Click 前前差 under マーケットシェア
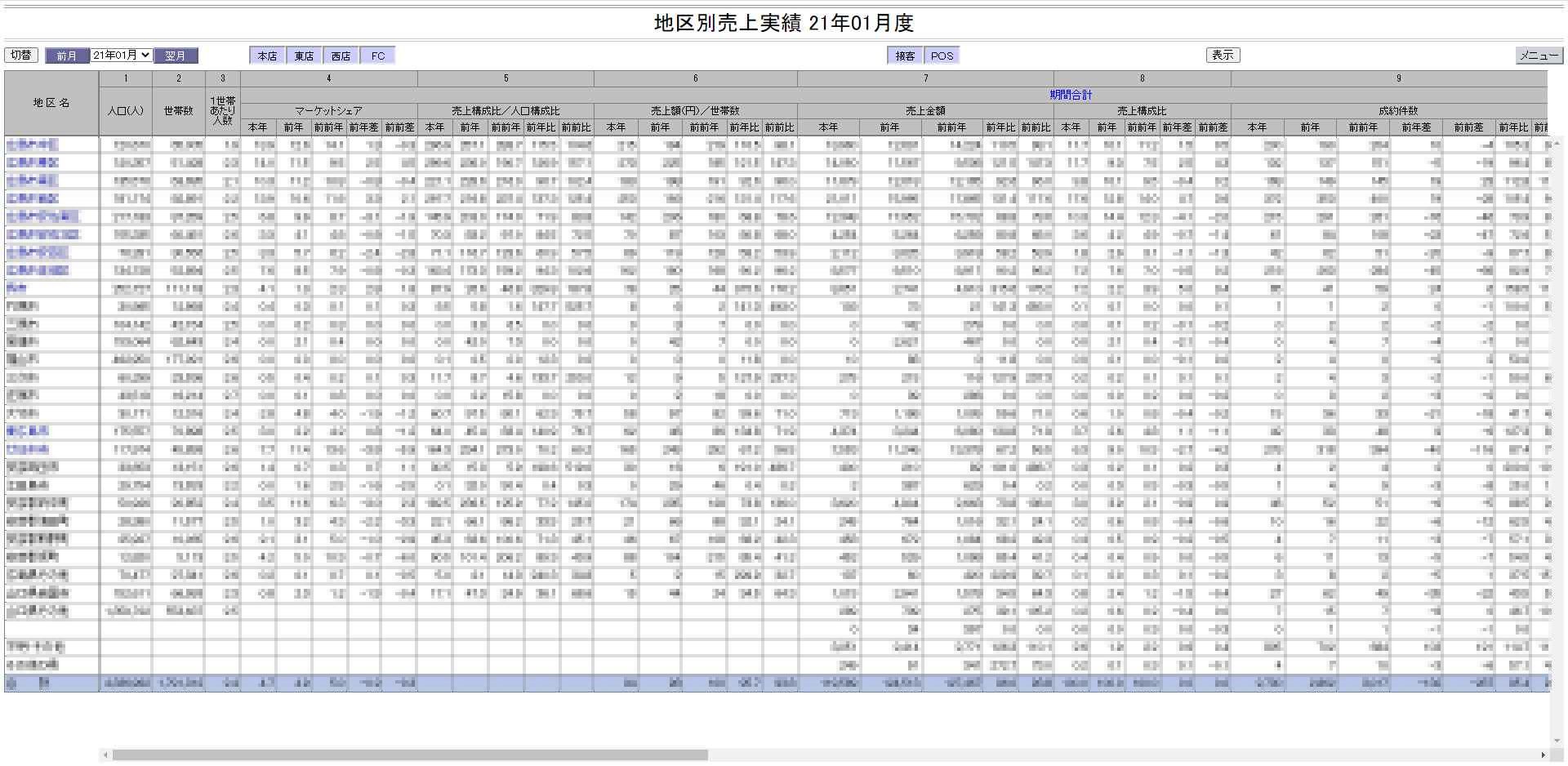 tap(399, 127)
